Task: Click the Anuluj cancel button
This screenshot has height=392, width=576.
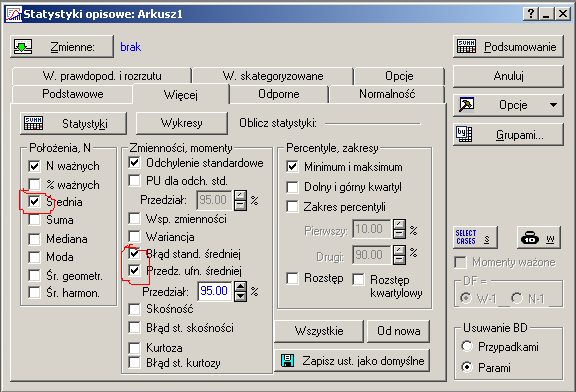Action: 508,76
